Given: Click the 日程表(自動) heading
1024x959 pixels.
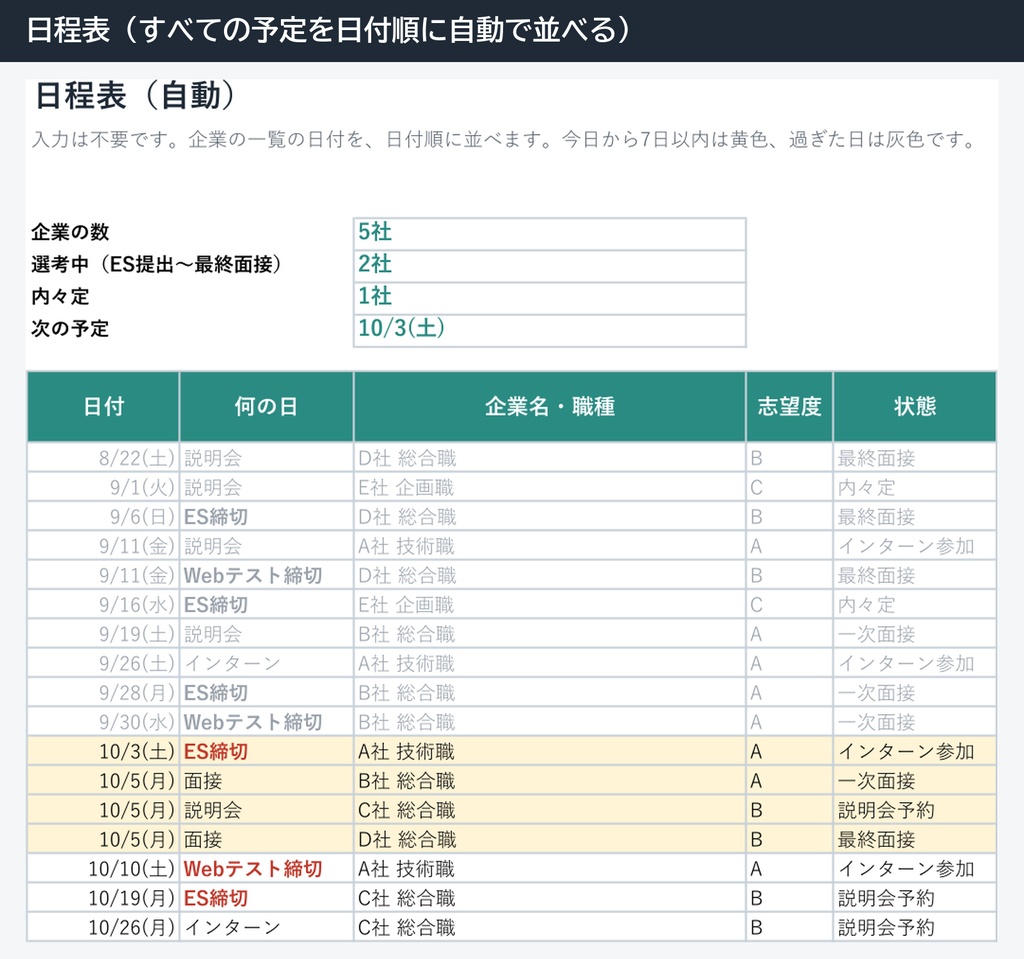Looking at the screenshot, I should tap(135, 95).
